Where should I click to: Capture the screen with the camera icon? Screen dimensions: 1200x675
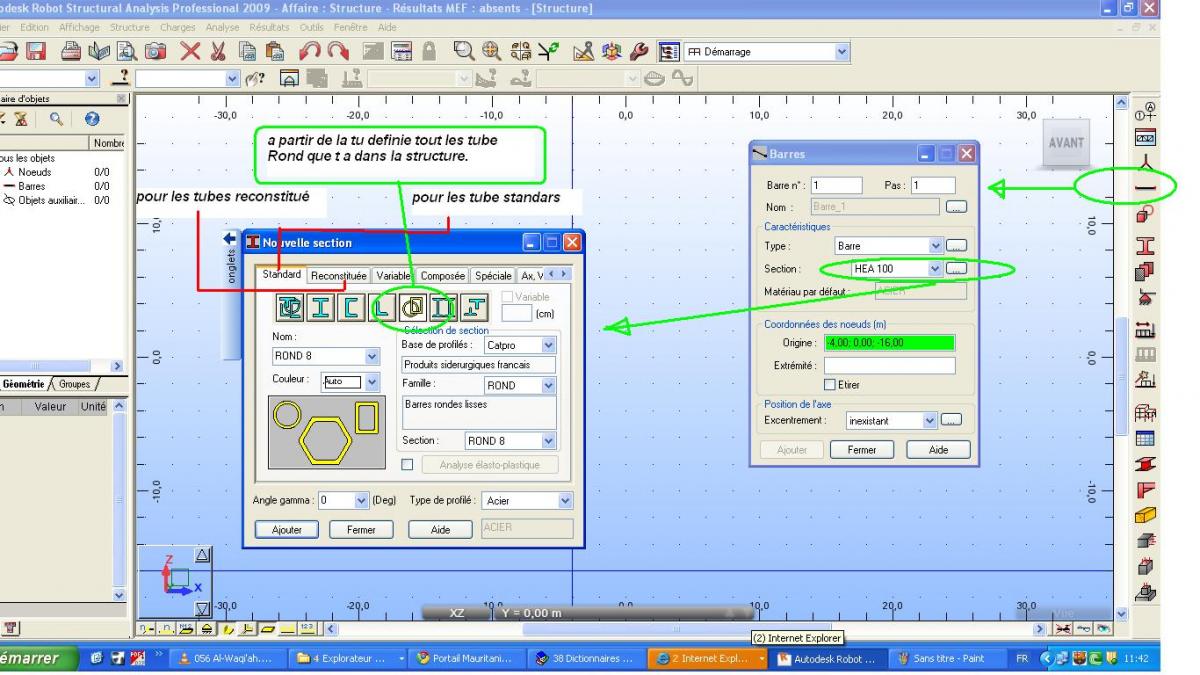[x=157, y=52]
